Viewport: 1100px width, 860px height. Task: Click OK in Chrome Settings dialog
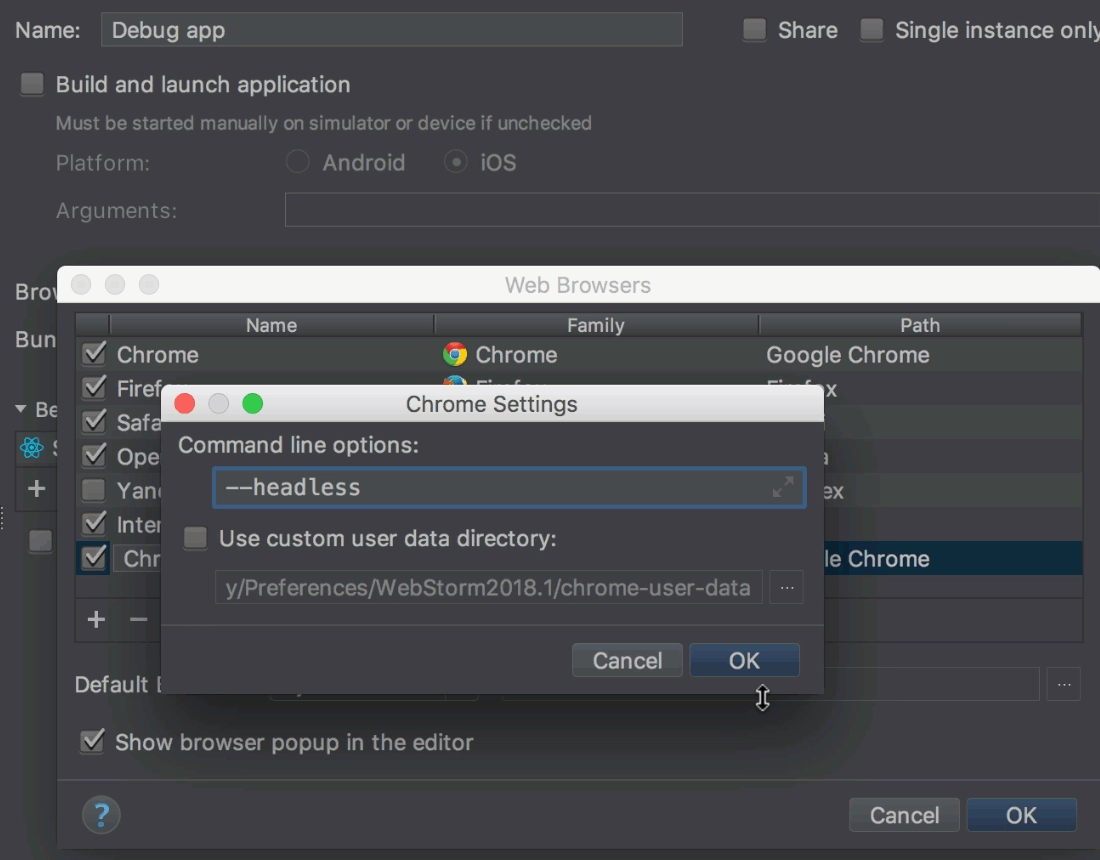coord(744,660)
